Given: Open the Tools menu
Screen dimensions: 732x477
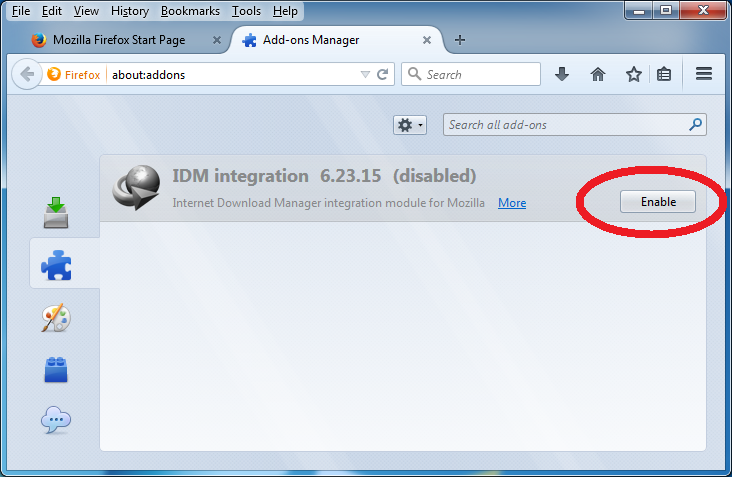Looking at the screenshot, I should (246, 11).
